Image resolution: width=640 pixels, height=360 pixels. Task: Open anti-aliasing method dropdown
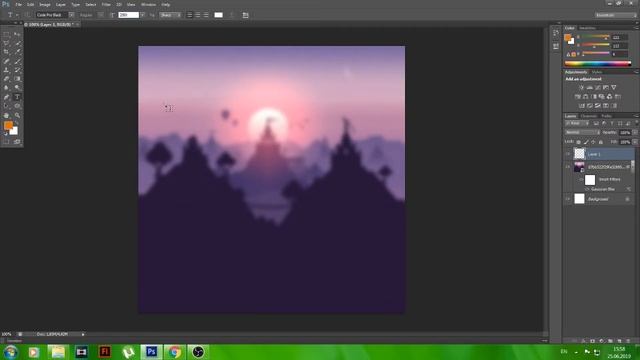click(x=170, y=15)
